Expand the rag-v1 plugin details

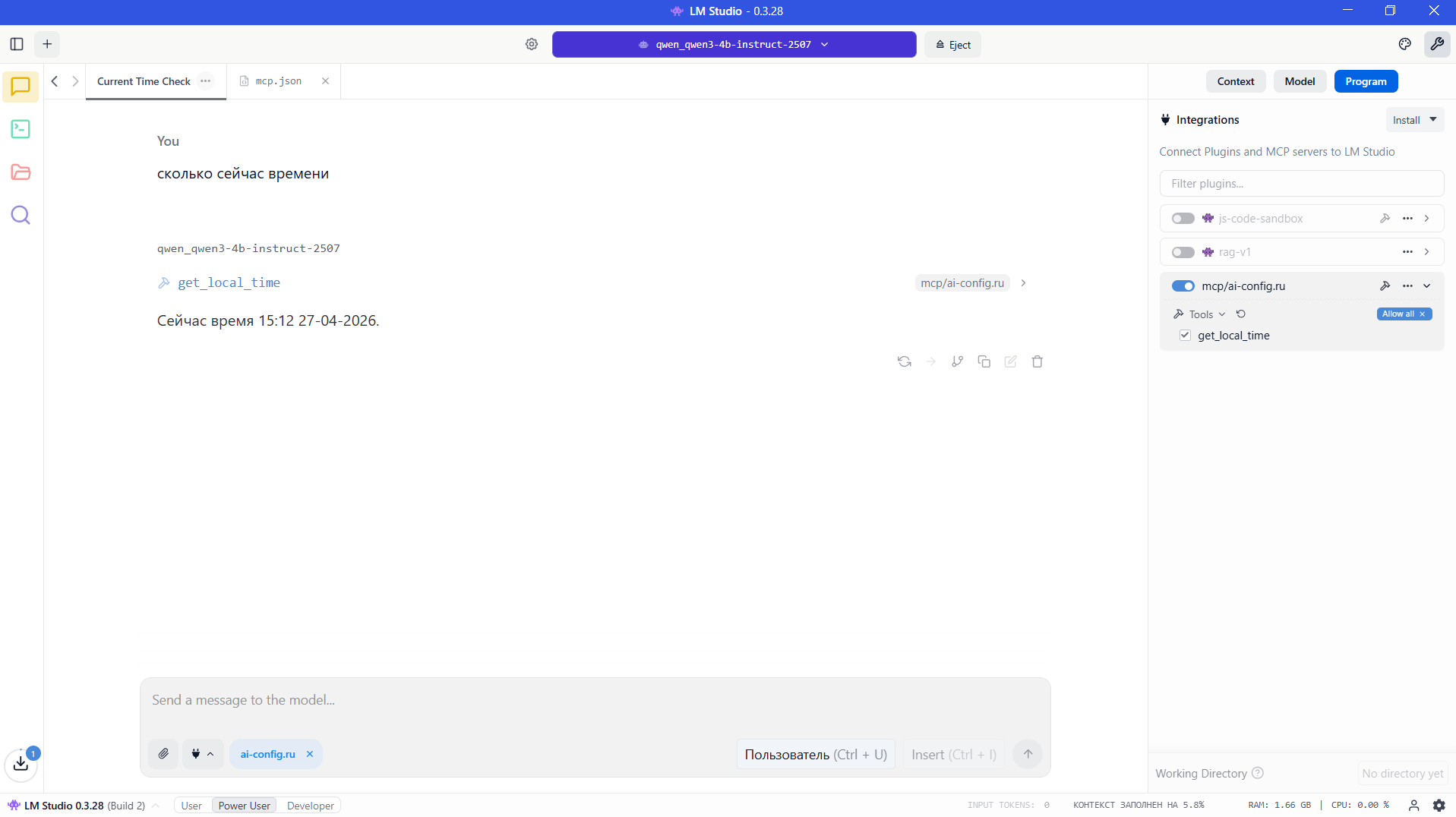pos(1427,252)
